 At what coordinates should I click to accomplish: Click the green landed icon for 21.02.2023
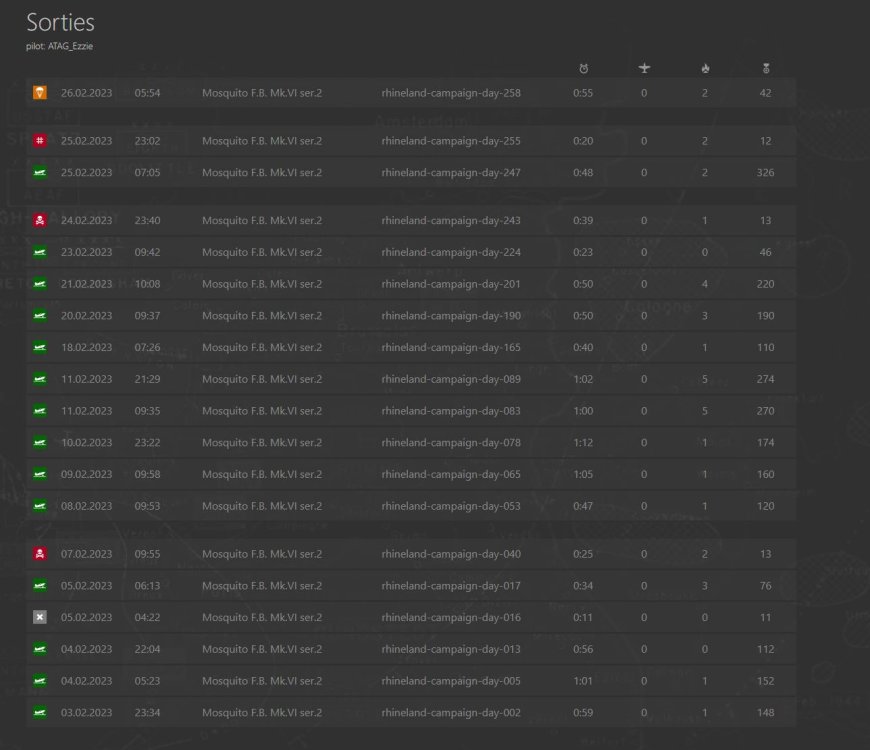pos(40,284)
